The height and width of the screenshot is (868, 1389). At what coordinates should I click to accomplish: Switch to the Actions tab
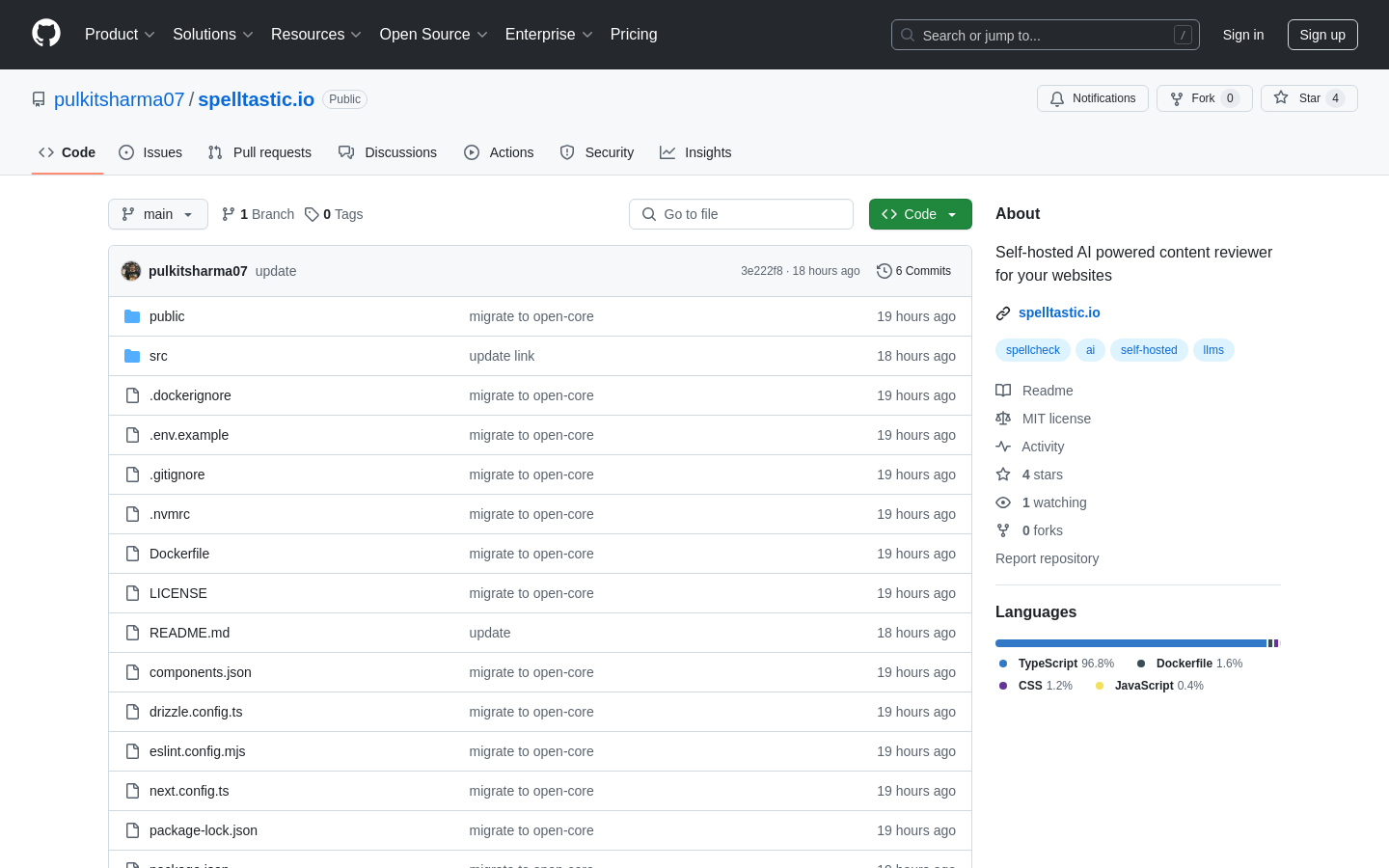499,152
